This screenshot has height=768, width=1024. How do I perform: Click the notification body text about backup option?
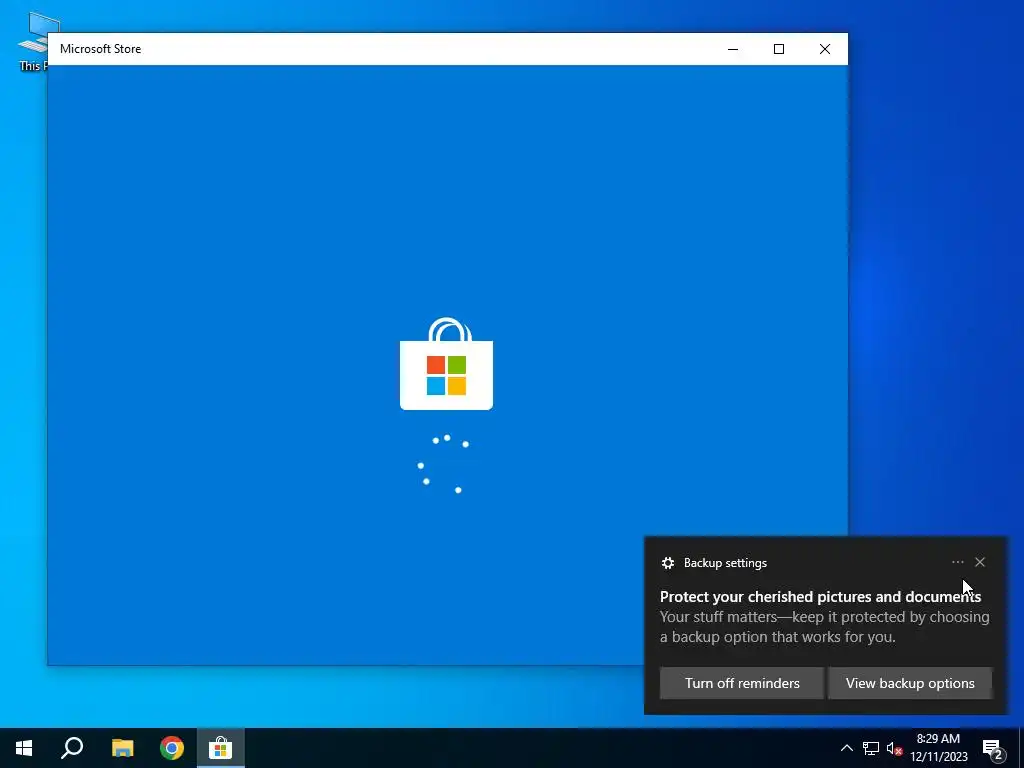[x=824, y=626]
